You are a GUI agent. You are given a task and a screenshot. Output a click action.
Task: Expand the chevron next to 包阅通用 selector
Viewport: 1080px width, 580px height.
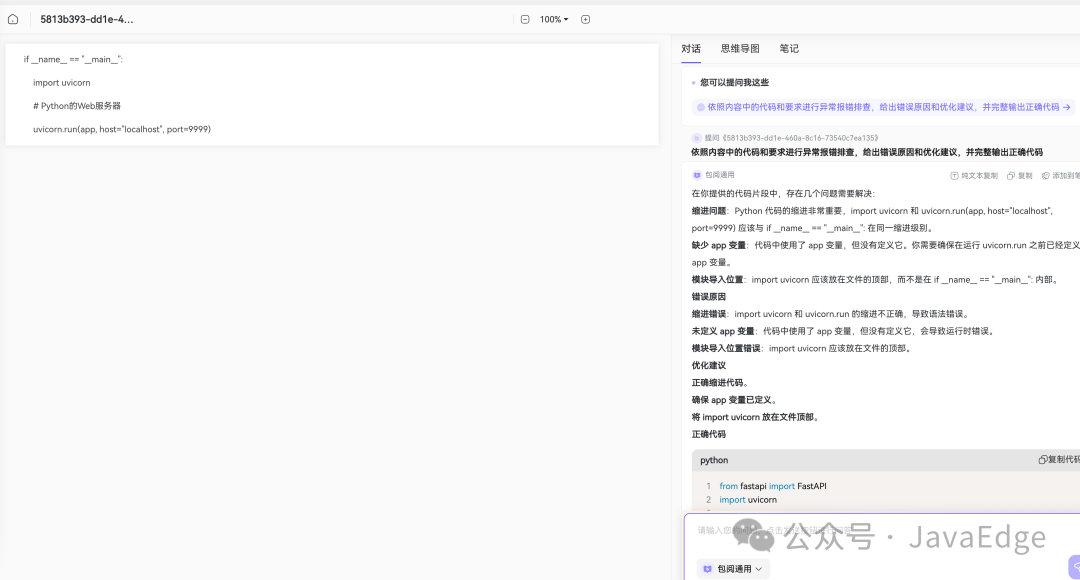tap(757, 567)
